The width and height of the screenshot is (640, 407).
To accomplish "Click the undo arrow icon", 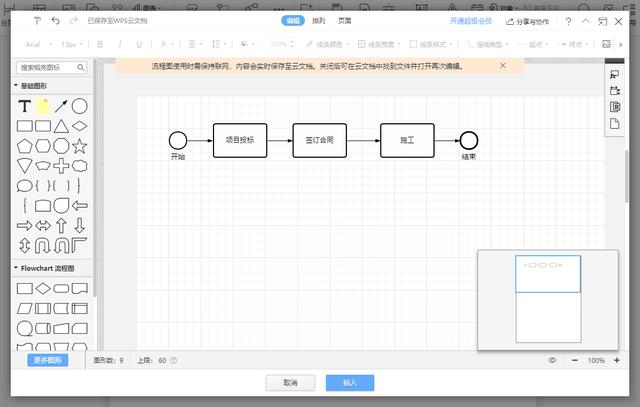I will tap(55, 20).
